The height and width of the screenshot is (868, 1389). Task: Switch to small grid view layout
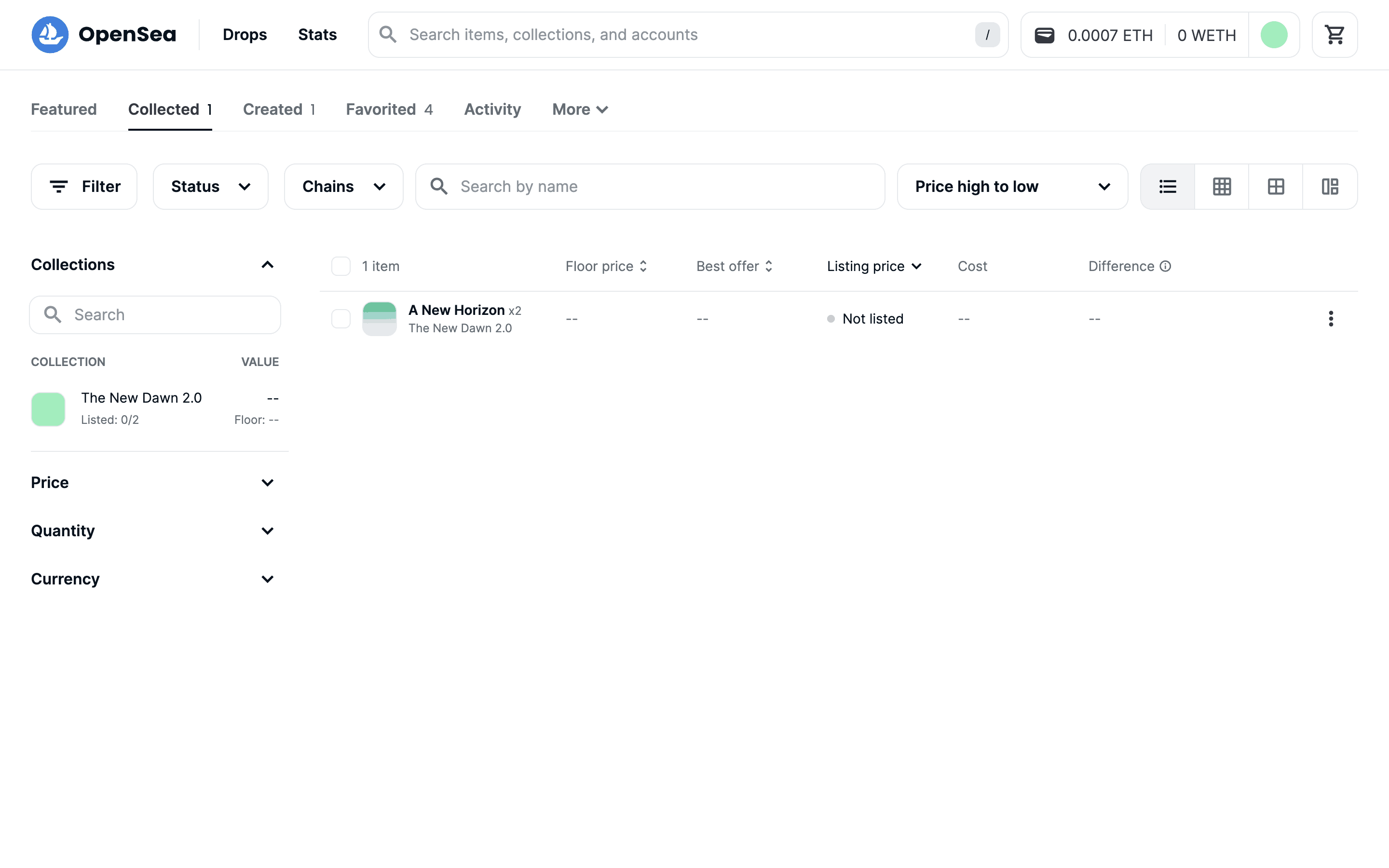[1221, 187]
